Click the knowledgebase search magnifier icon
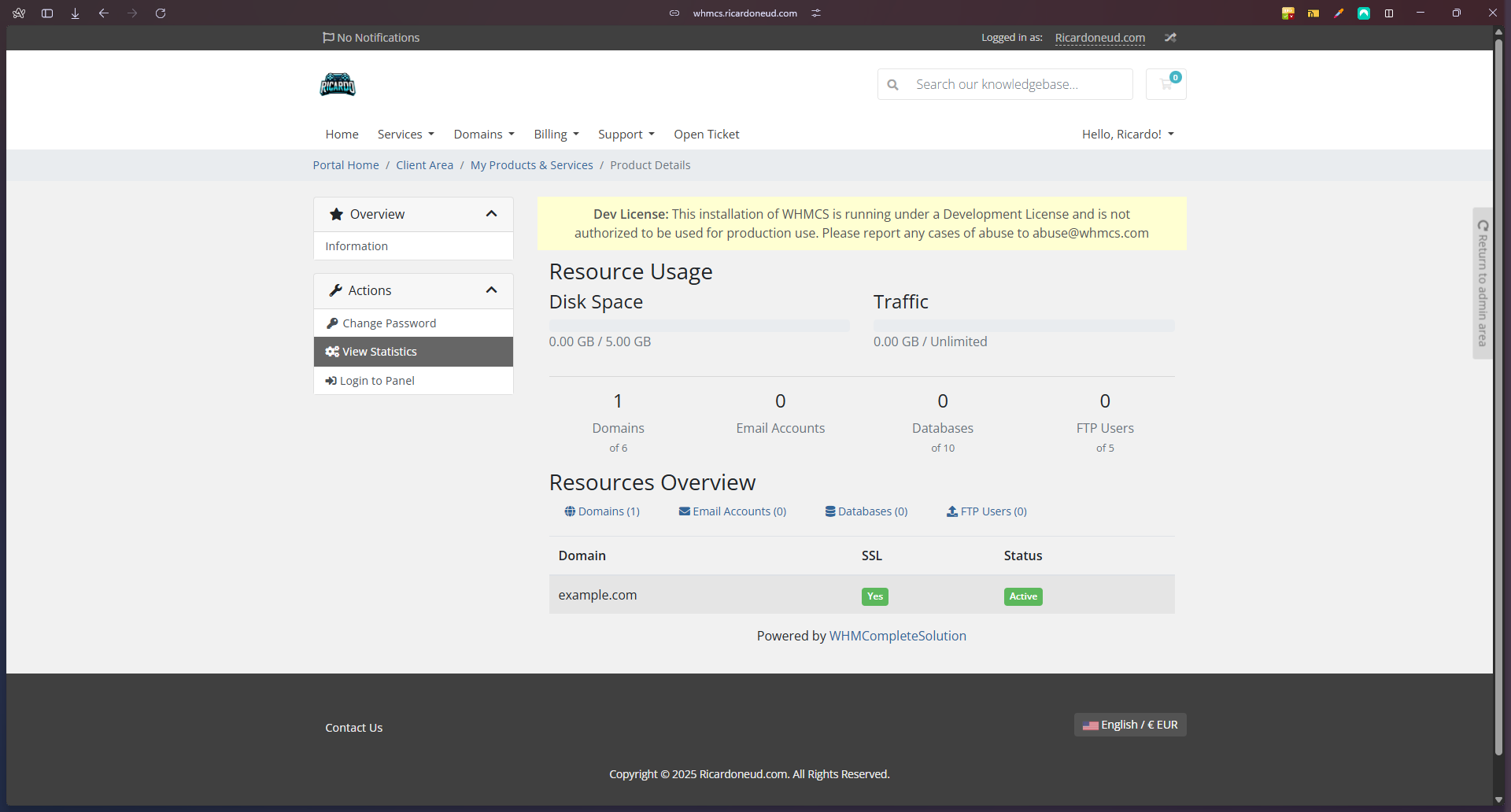Viewport: 1511px width, 812px height. pos(892,84)
